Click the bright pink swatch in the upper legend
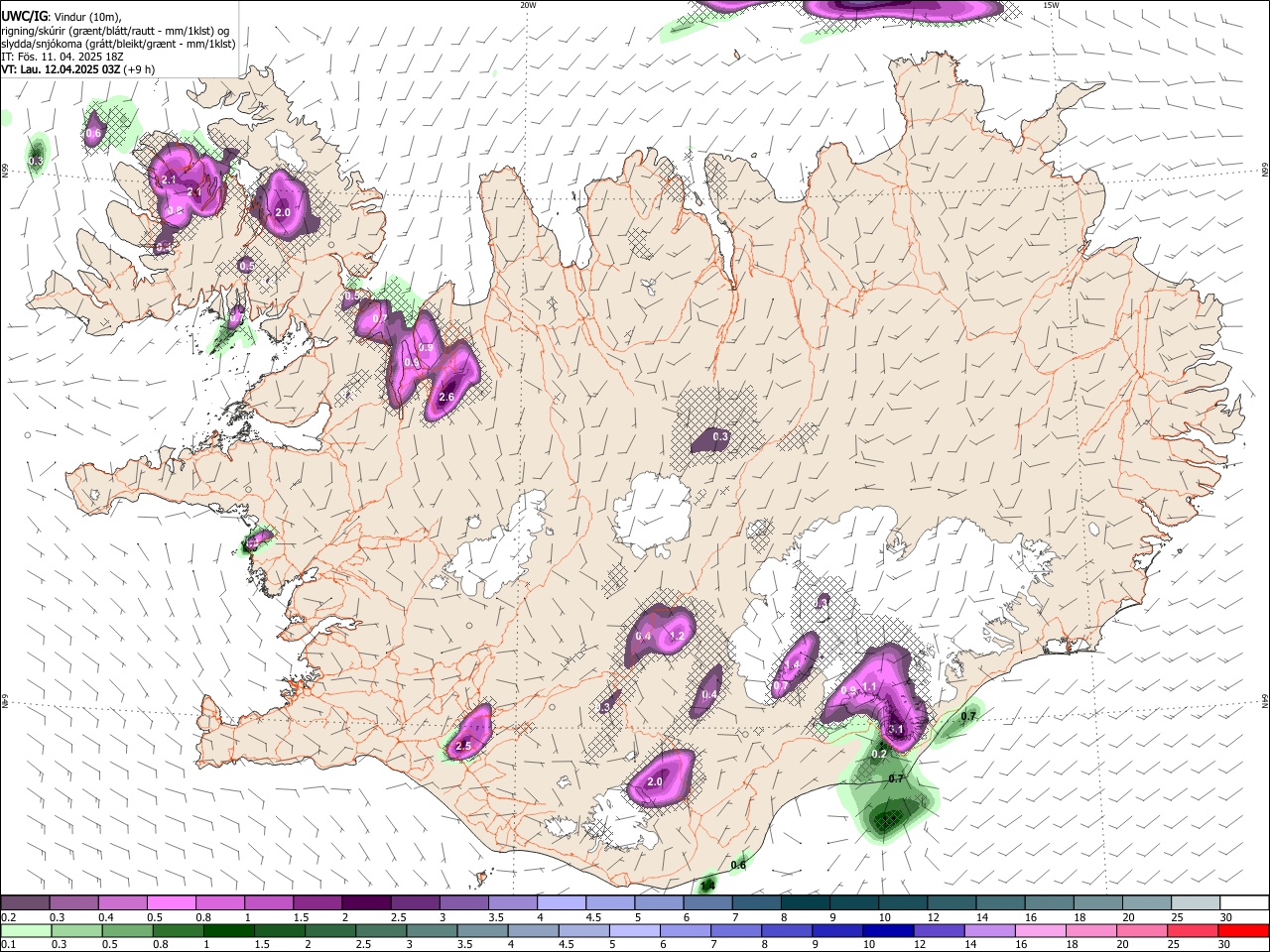This screenshot has width=1270, height=952. click(x=172, y=902)
